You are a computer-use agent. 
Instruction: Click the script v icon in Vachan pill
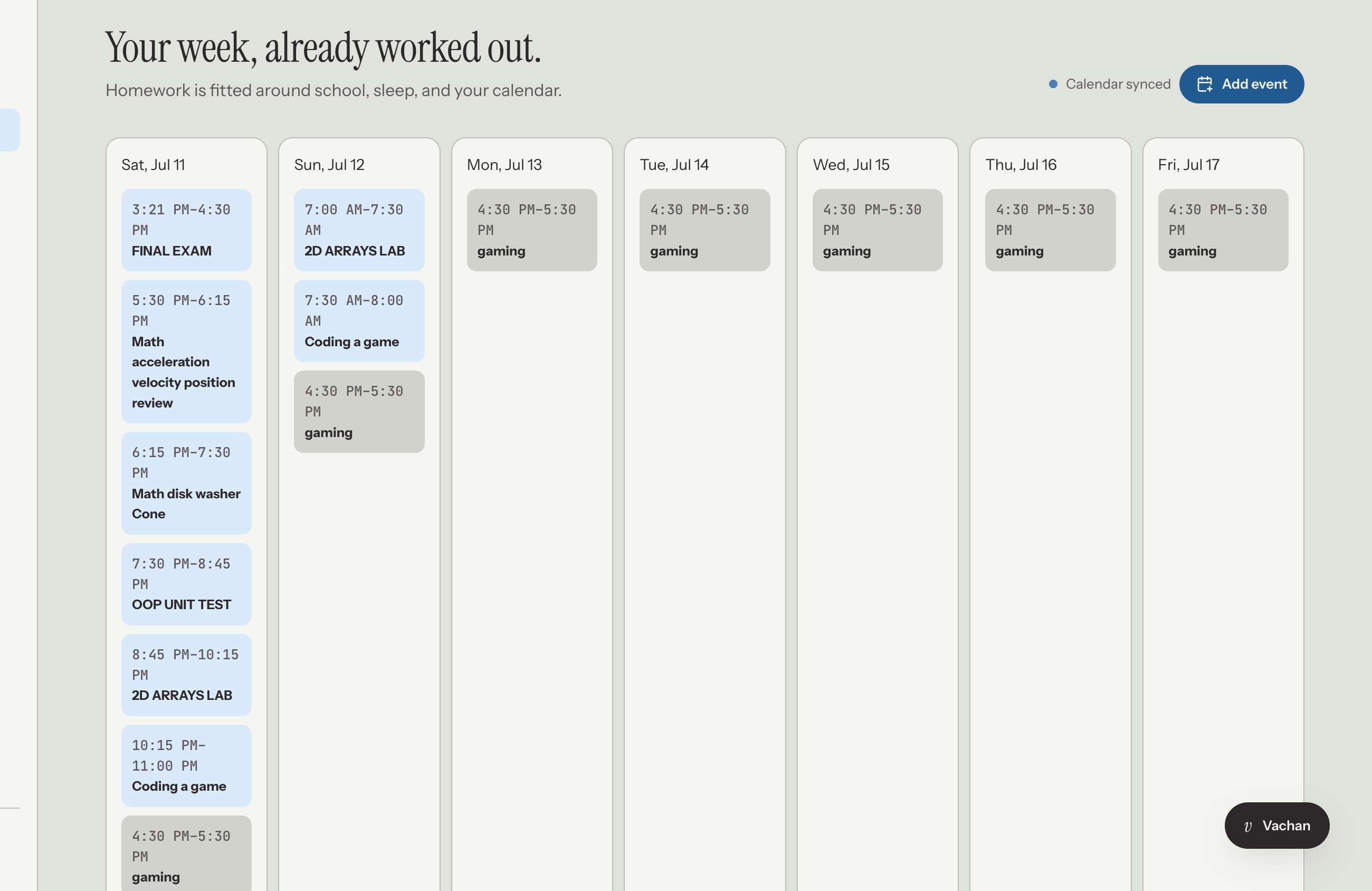point(1247,826)
